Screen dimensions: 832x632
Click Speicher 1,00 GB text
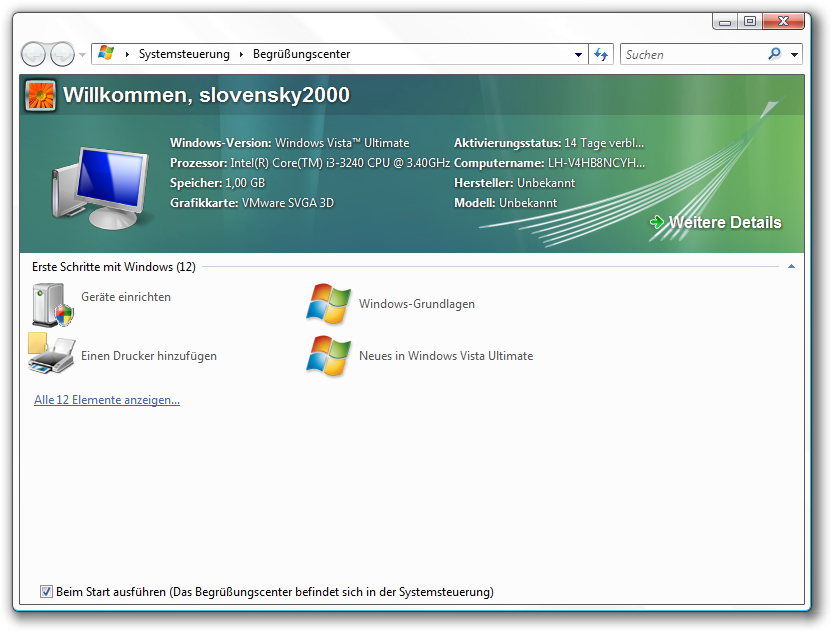(217, 183)
